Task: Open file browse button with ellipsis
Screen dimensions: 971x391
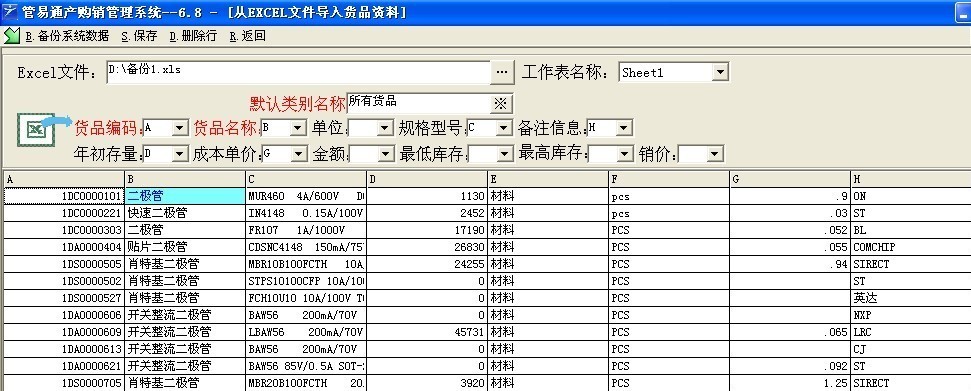Action: 503,72
